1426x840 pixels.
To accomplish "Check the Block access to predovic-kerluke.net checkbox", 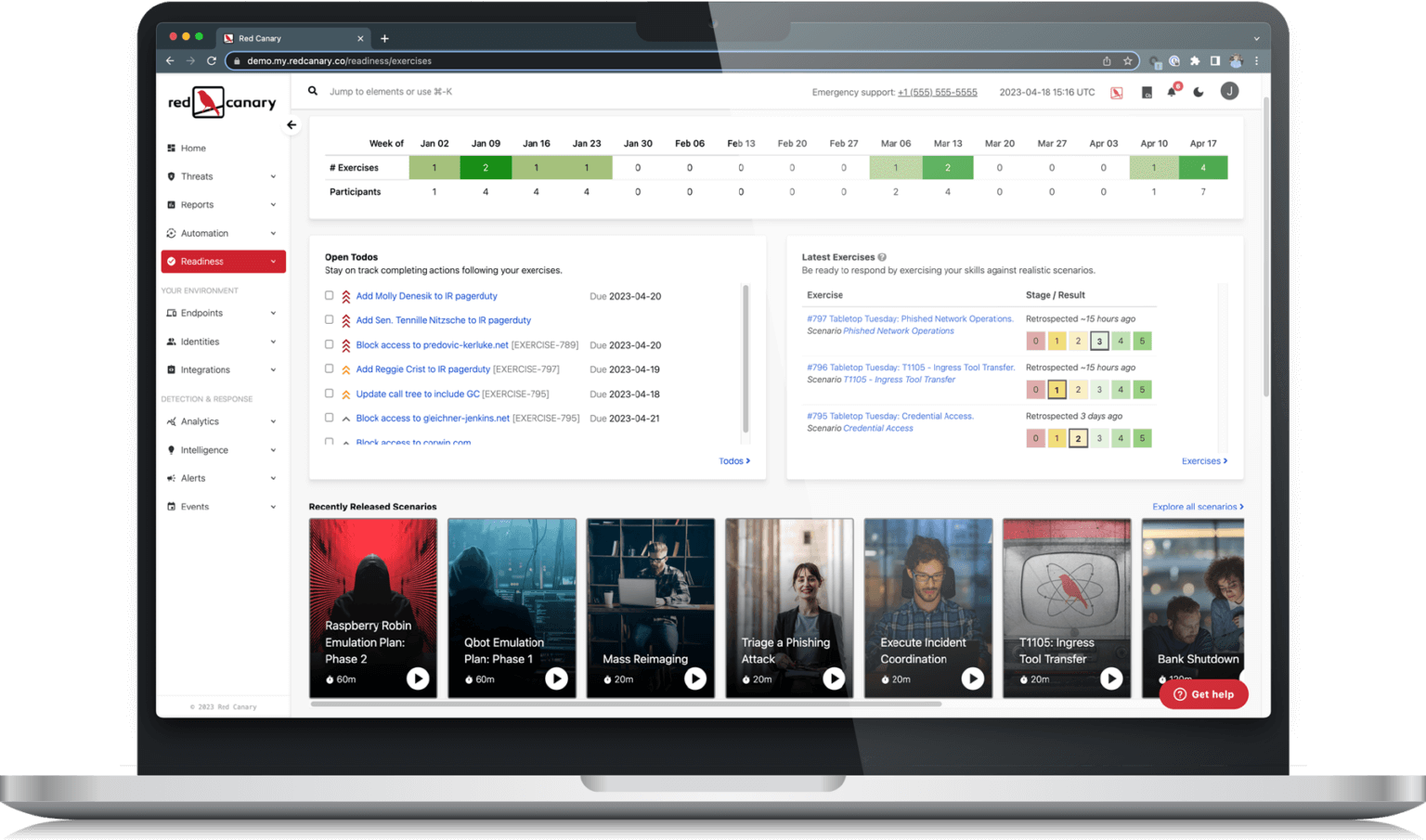I will 329,344.
